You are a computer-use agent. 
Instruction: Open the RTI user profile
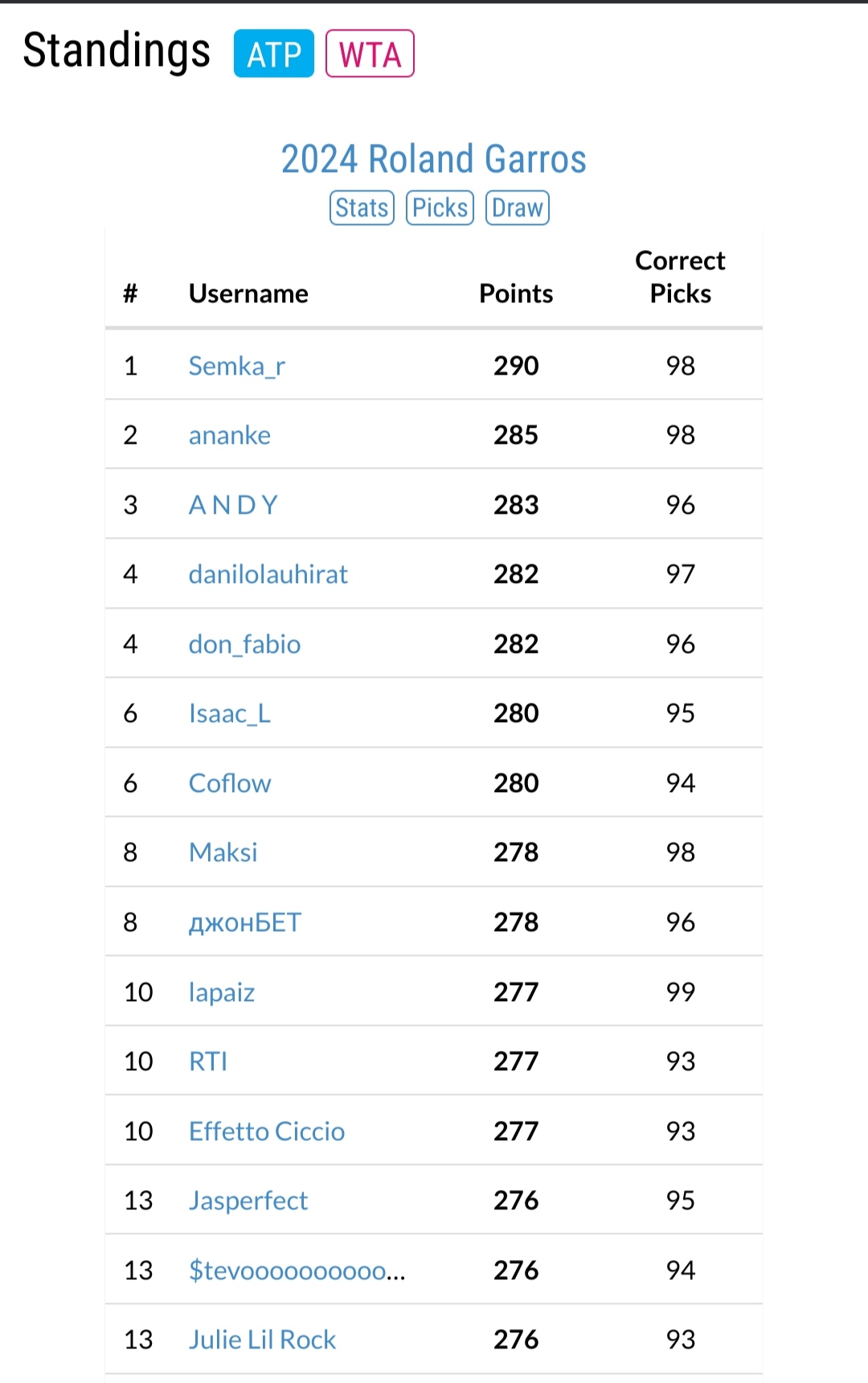(208, 1061)
